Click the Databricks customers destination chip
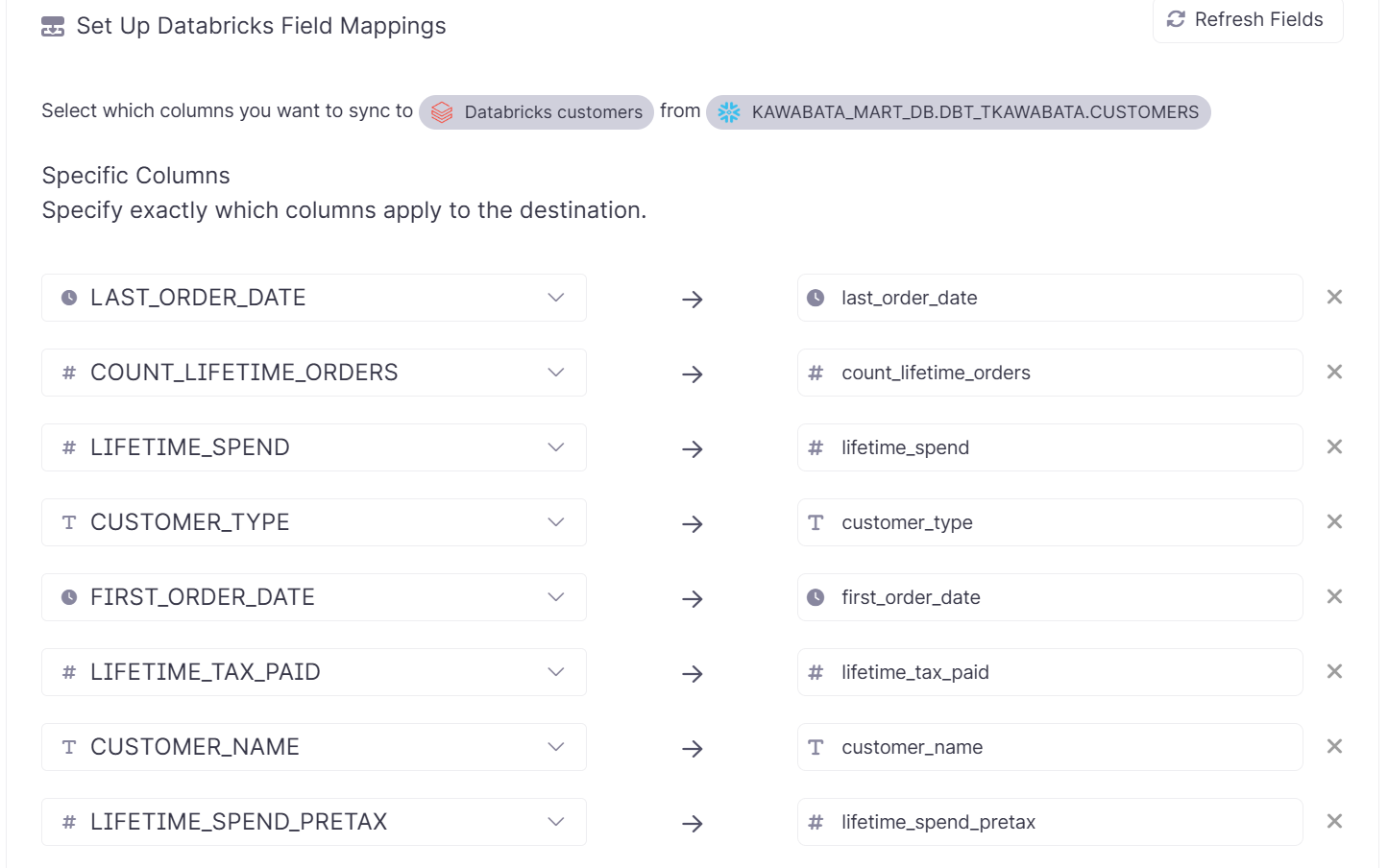Image resolution: width=1388 pixels, height=868 pixels. (x=536, y=112)
